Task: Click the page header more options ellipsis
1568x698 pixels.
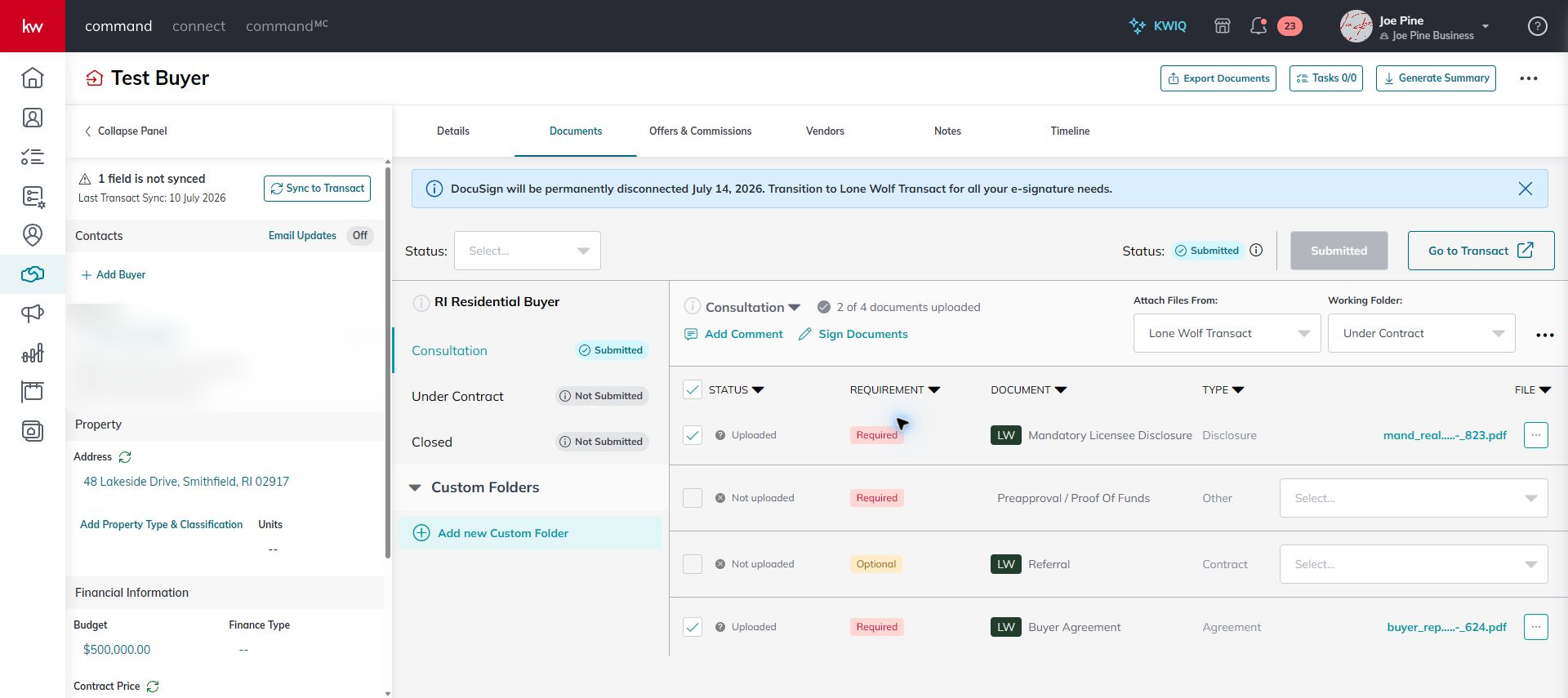Action: tap(1529, 78)
